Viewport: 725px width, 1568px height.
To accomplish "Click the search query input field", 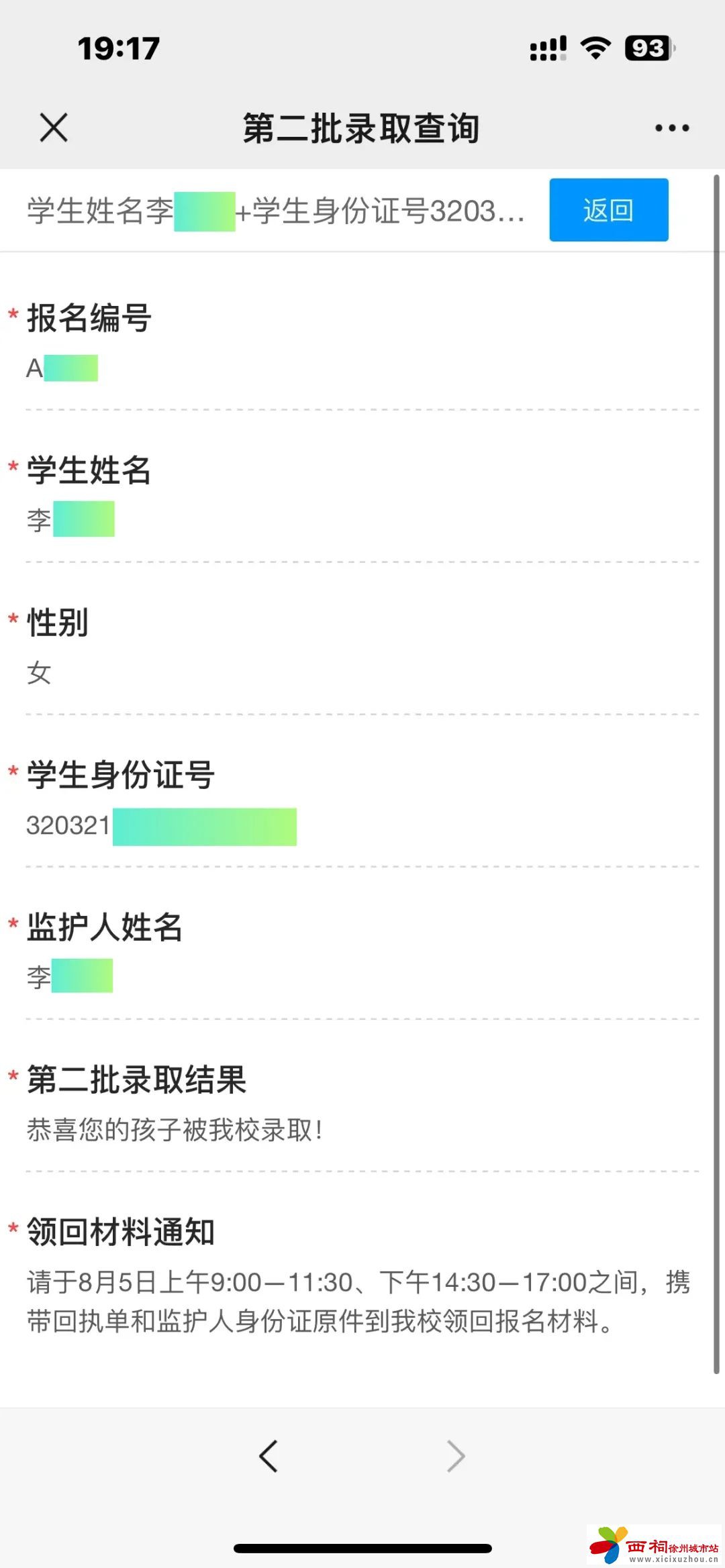I will tap(275, 211).
